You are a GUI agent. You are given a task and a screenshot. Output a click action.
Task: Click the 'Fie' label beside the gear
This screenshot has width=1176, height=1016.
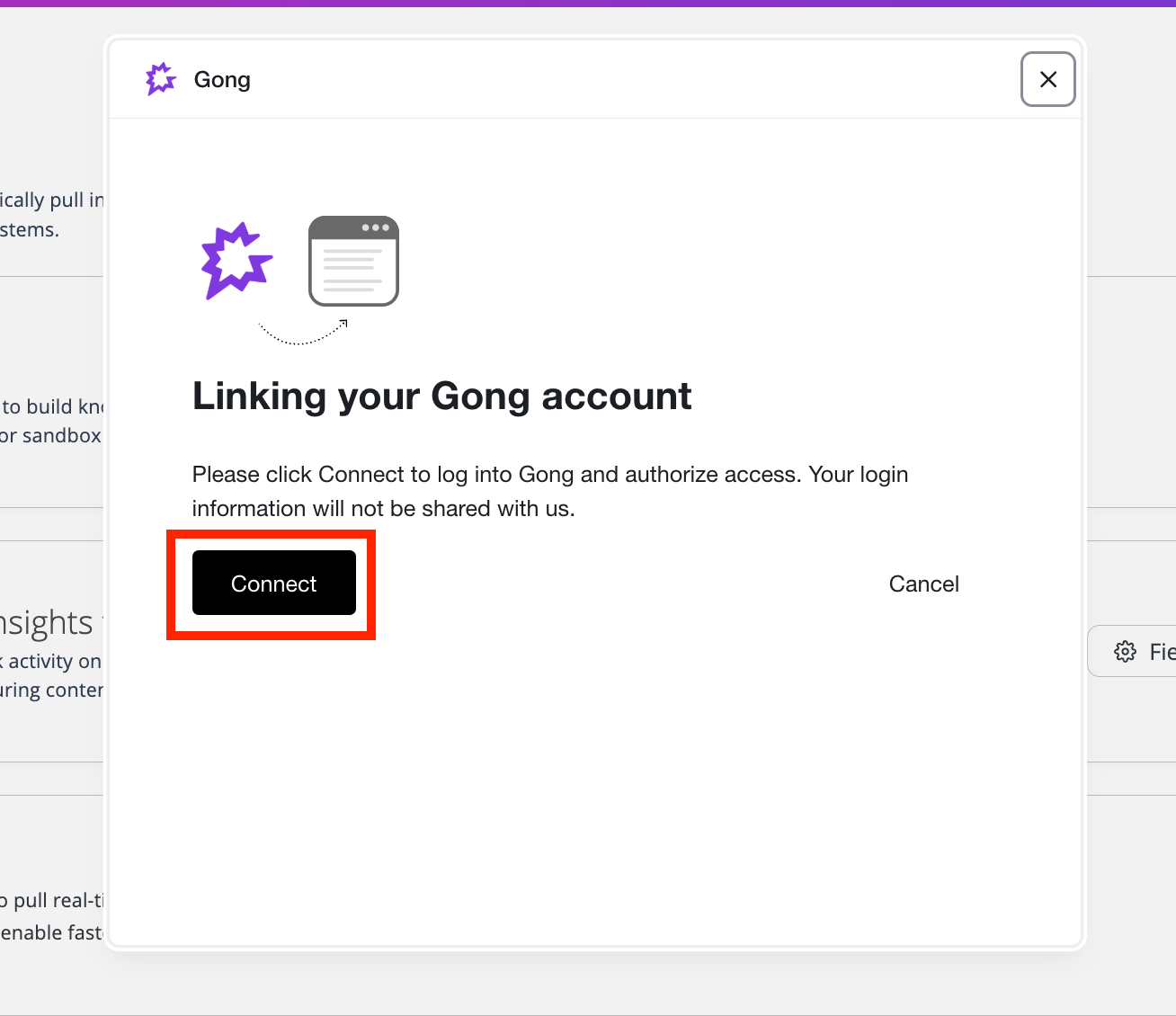pos(1162,651)
